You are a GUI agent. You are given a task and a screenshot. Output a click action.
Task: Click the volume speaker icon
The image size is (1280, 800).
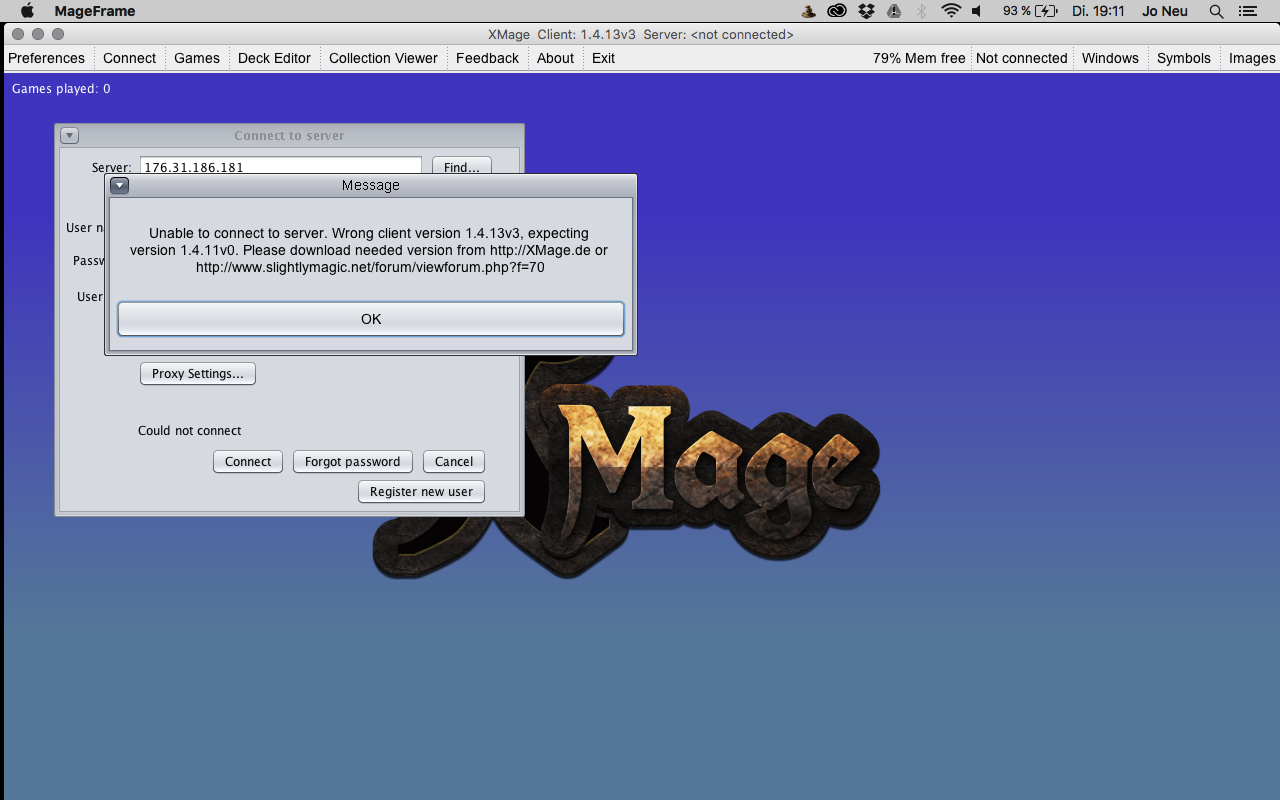pos(977,11)
